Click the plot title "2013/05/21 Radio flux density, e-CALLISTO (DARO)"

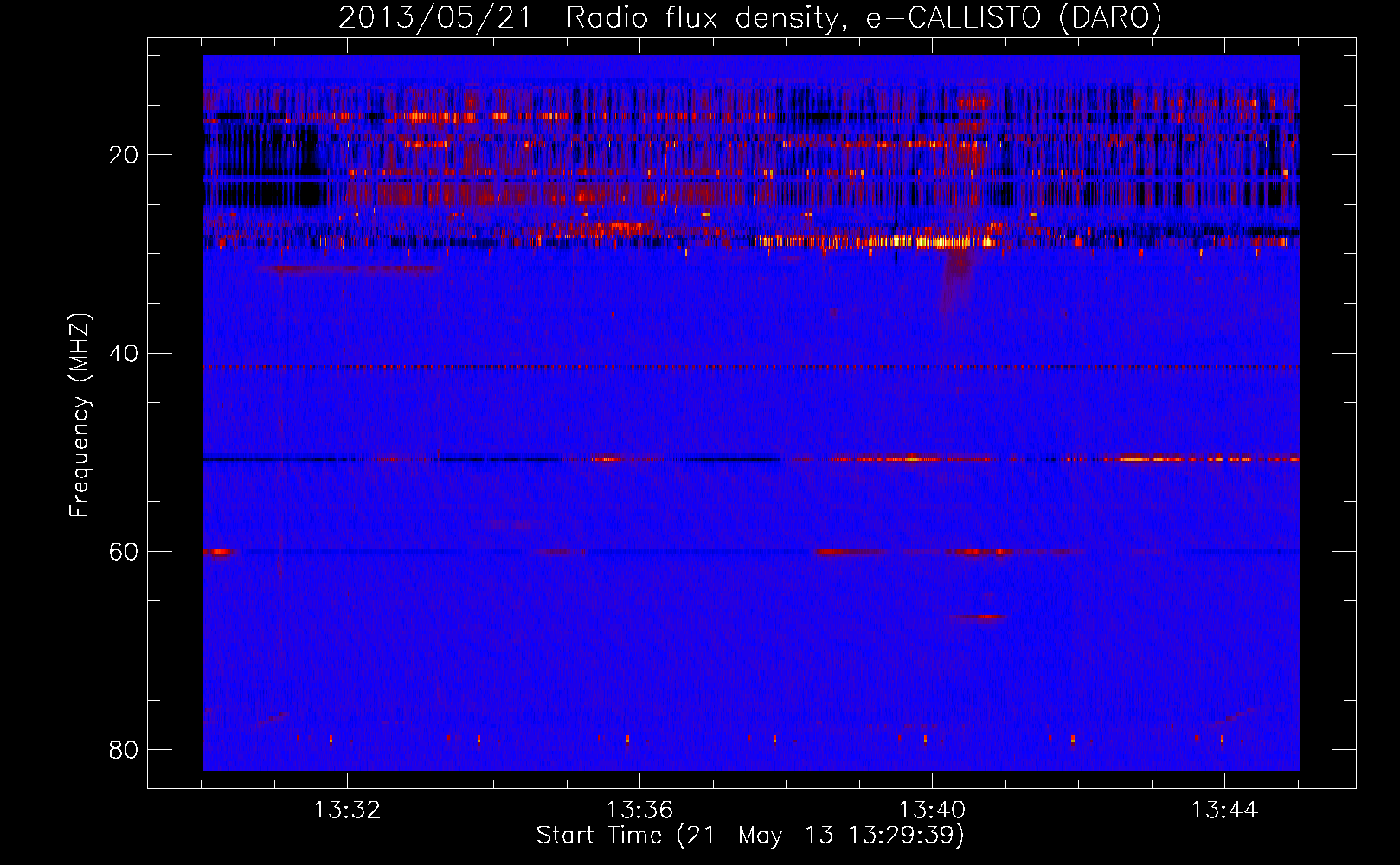pos(750,17)
